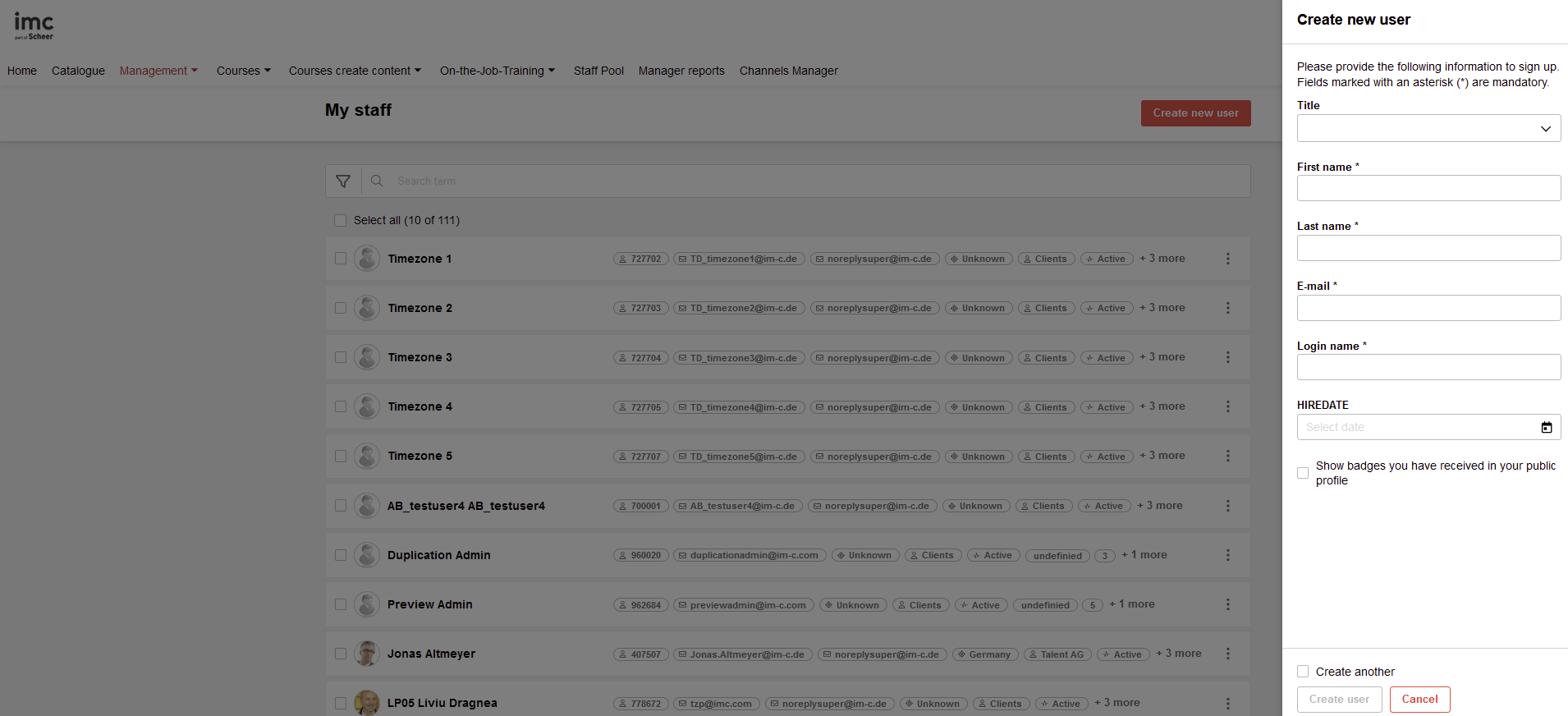Image resolution: width=1568 pixels, height=716 pixels.
Task: Open the HIREDATE calendar picker icon
Action: pos(1546,427)
